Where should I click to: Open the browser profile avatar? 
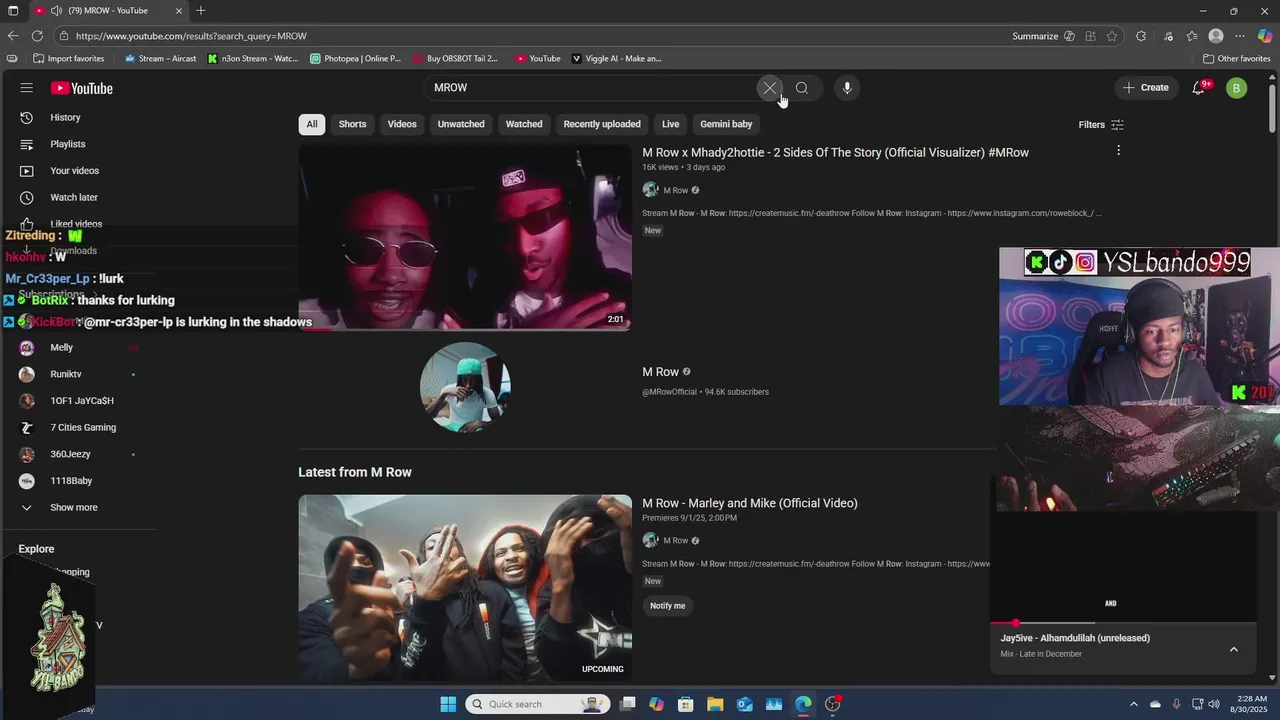coord(1216,36)
